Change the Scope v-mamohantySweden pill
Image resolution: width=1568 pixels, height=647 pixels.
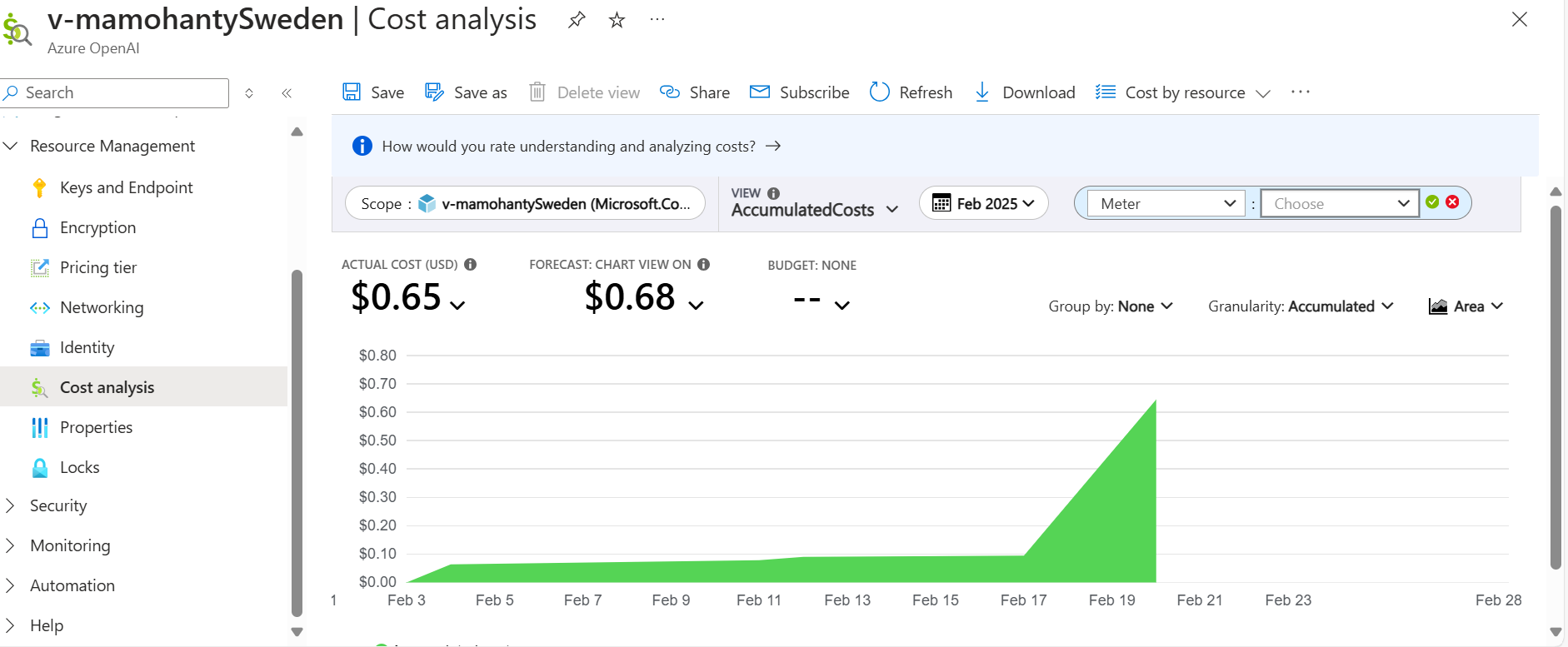click(x=525, y=203)
